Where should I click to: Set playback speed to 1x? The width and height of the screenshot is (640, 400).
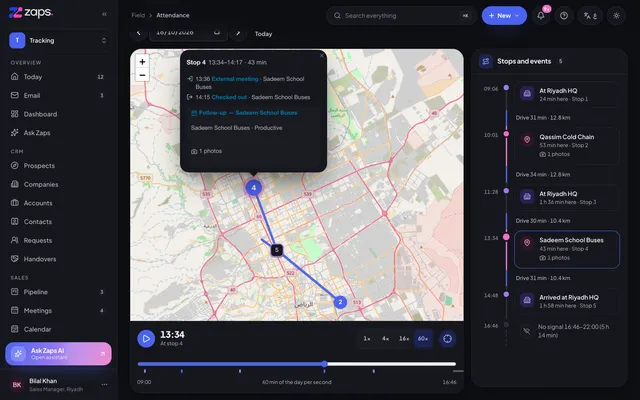(x=367, y=338)
